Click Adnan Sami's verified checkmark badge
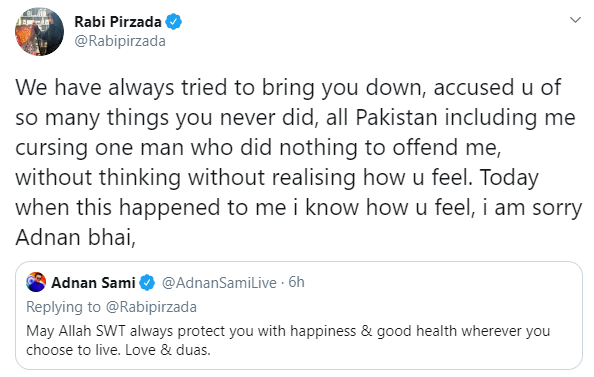Viewport: 594px width, 377px height. click(x=147, y=283)
